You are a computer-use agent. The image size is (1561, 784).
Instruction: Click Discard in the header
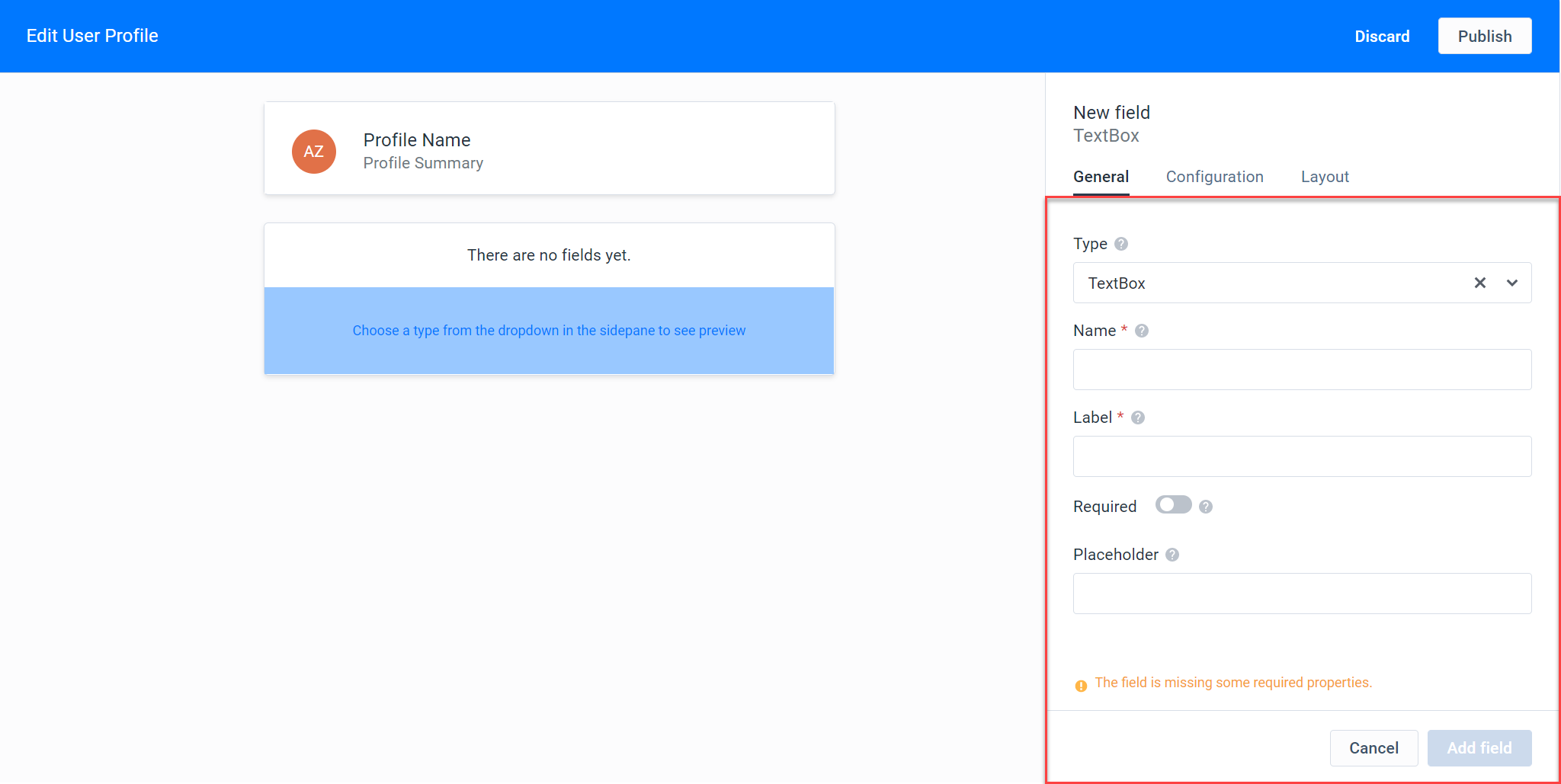click(1382, 37)
